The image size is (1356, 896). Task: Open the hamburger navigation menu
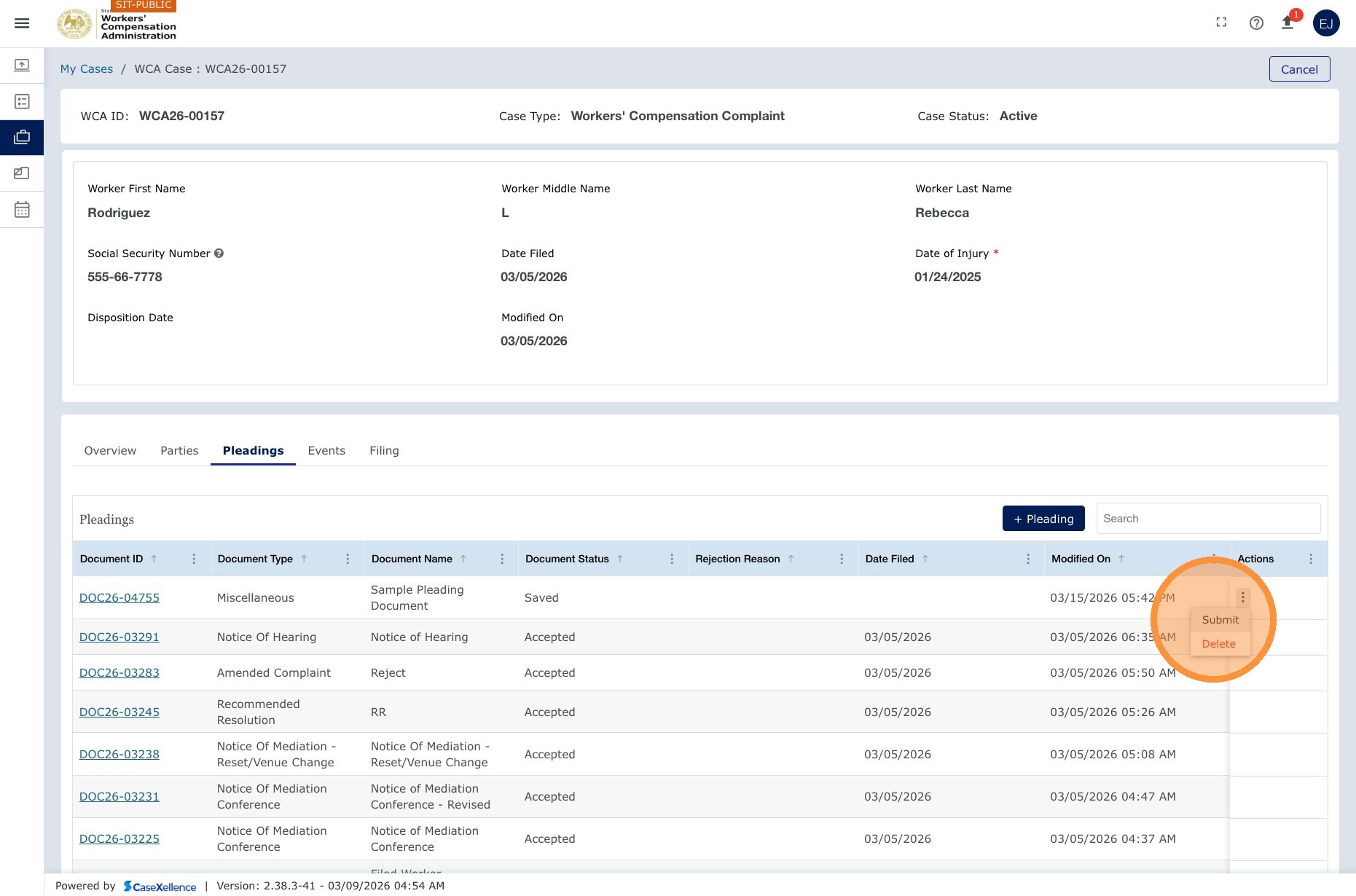[22, 23]
